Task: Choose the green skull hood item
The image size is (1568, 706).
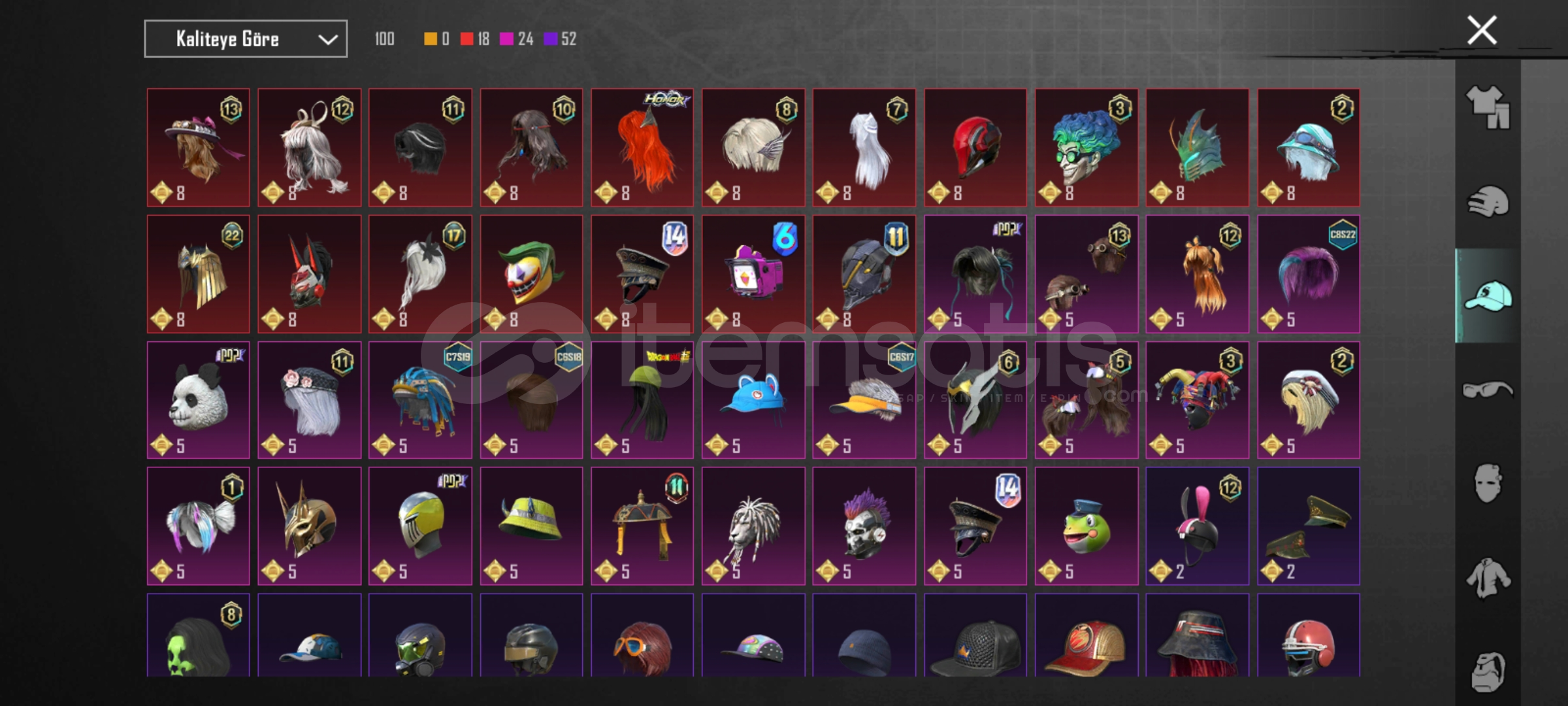Action: click(199, 635)
